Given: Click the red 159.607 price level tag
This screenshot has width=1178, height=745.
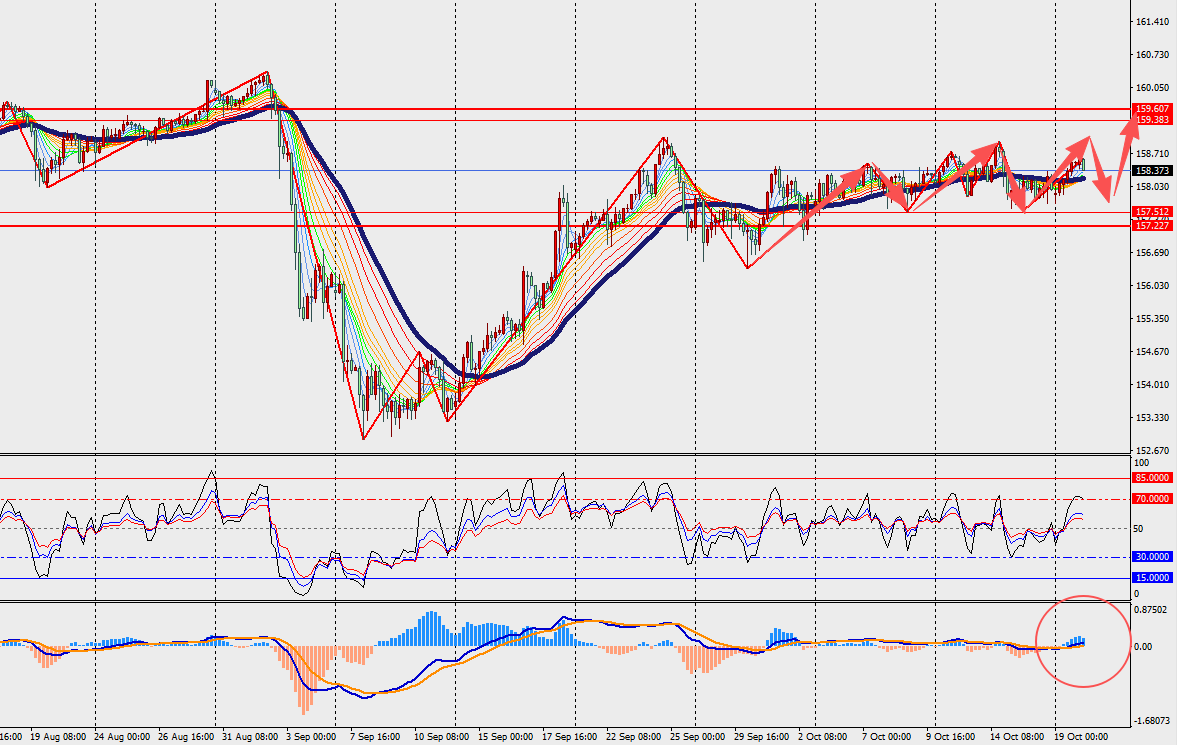Looking at the screenshot, I should 1152,109.
